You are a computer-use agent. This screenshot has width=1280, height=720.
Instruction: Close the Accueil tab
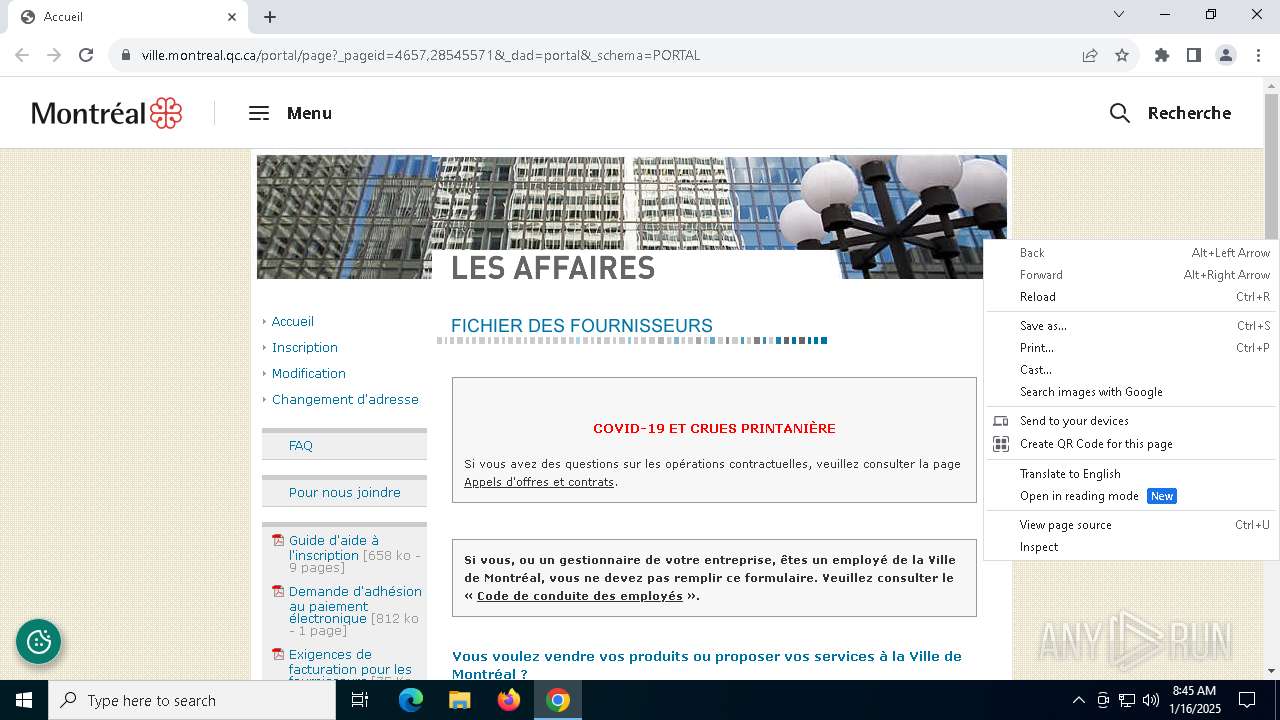(x=232, y=17)
